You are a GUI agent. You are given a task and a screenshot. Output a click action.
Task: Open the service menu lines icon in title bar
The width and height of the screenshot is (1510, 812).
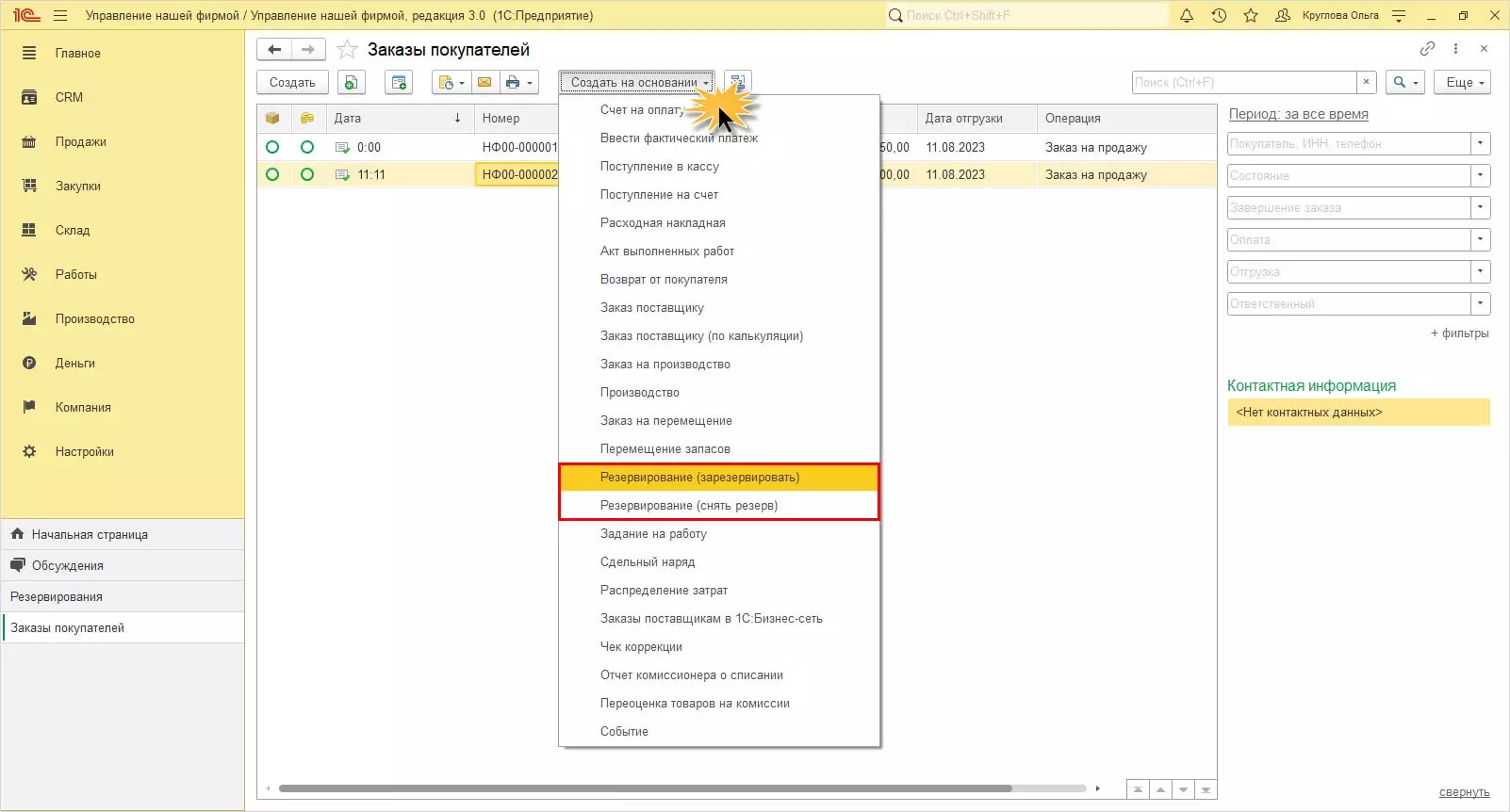tap(1399, 15)
